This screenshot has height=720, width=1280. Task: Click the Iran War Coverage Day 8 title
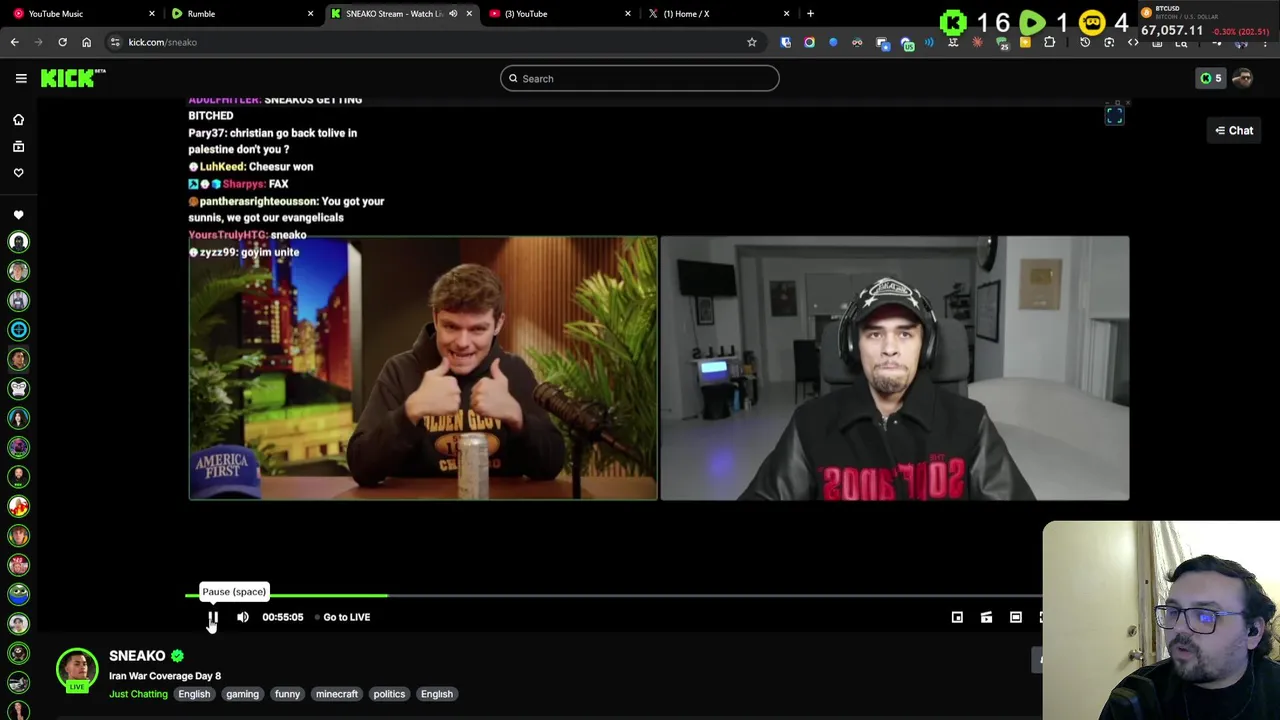pyautogui.click(x=165, y=676)
